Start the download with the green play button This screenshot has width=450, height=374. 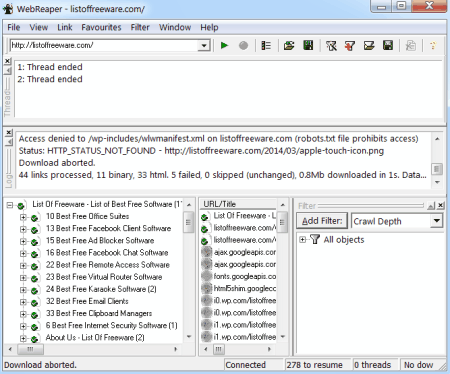point(224,45)
